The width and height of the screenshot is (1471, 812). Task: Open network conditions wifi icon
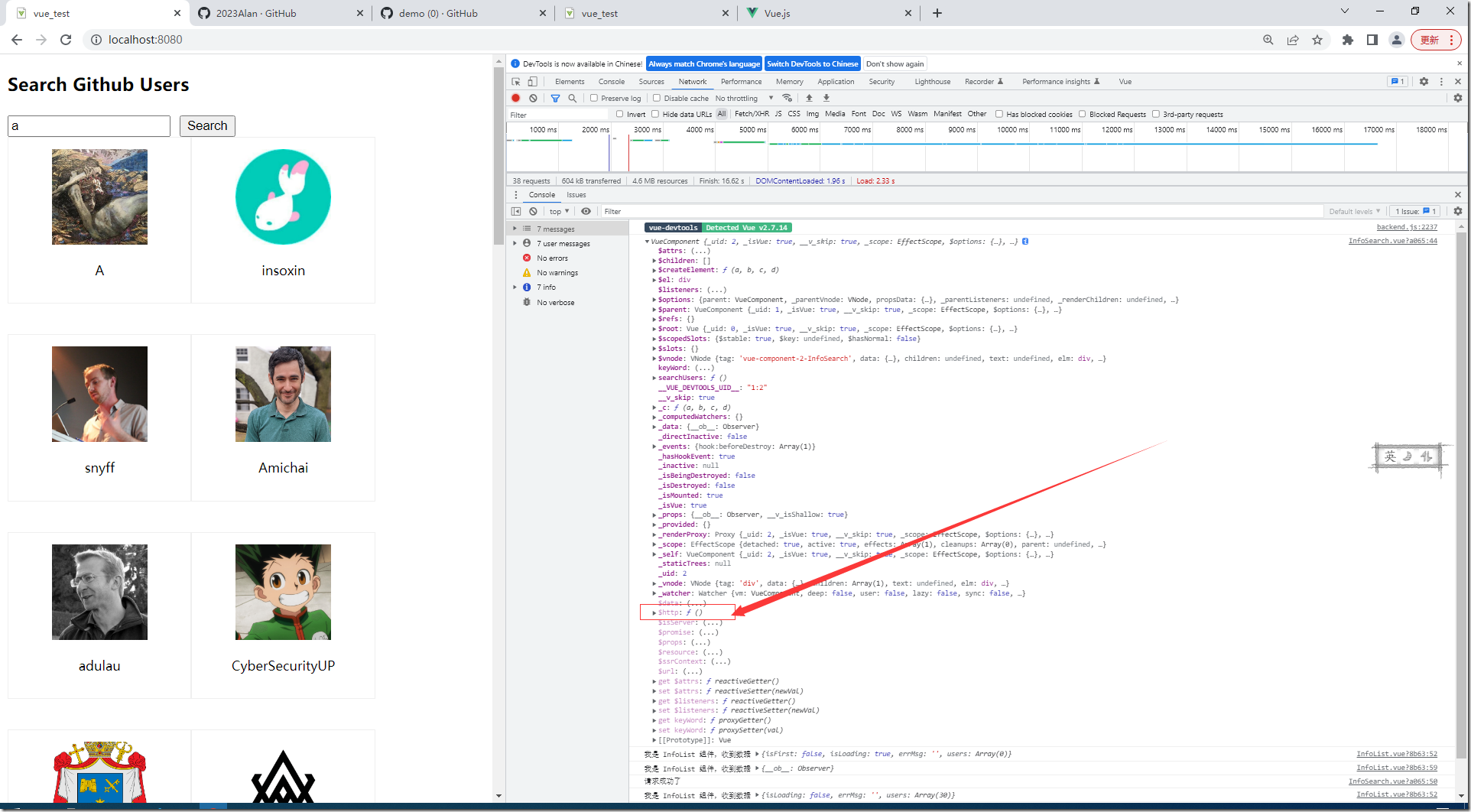pos(787,98)
